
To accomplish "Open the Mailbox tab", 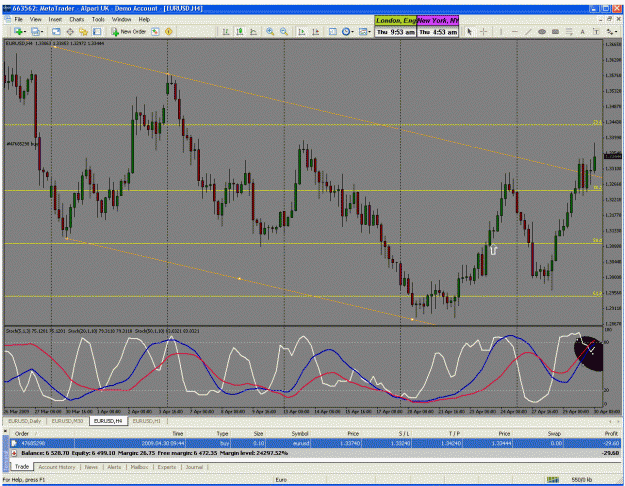I will tap(139, 467).
